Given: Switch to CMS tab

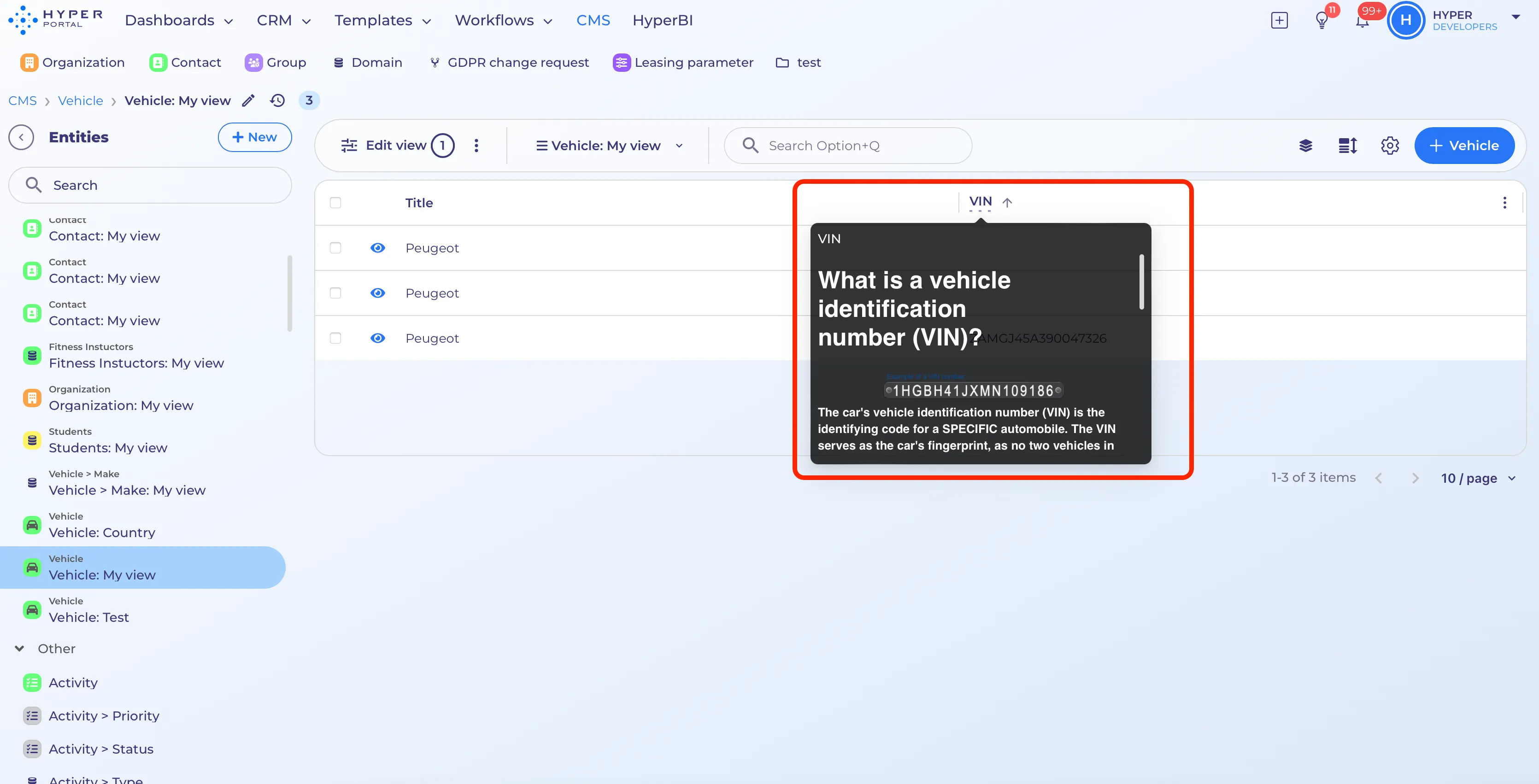Looking at the screenshot, I should coord(593,21).
